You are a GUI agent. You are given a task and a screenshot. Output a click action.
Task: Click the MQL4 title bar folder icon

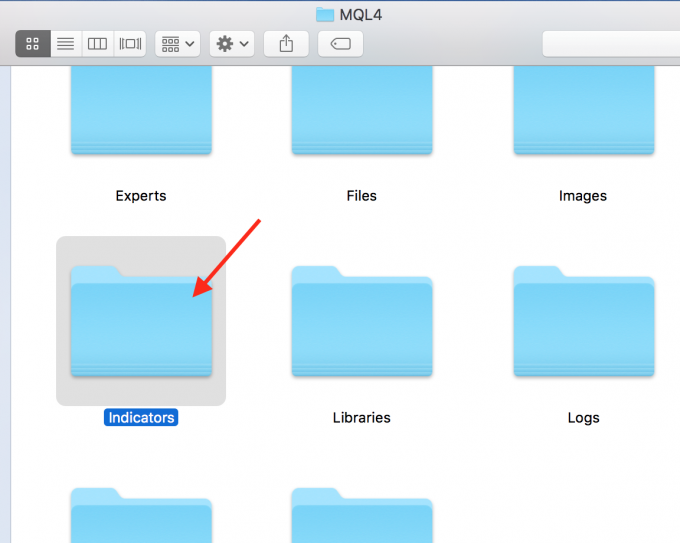324,14
